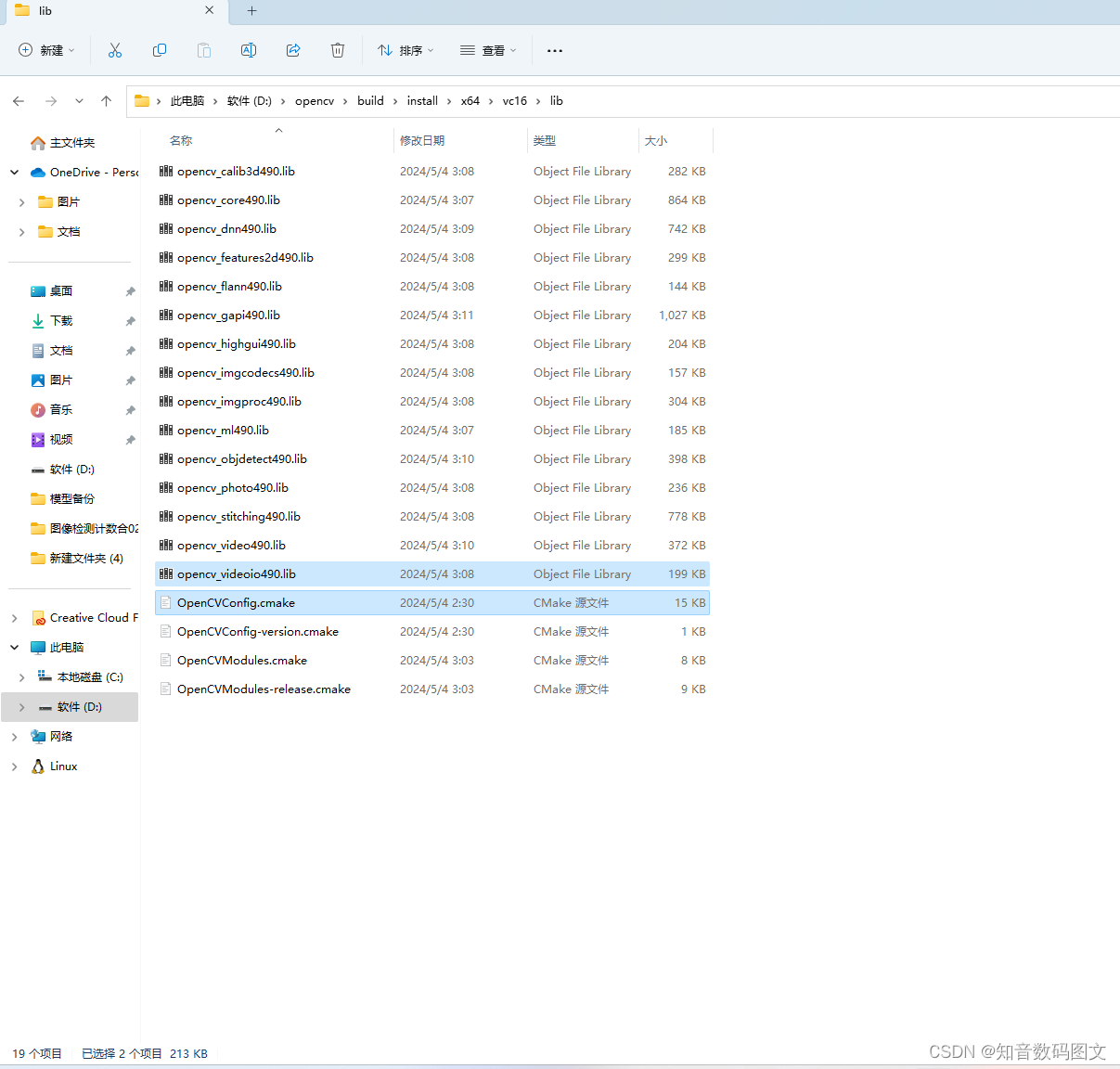The image size is (1120, 1069).
Task: Click the OneDrive cloud icon
Action: pos(38,173)
